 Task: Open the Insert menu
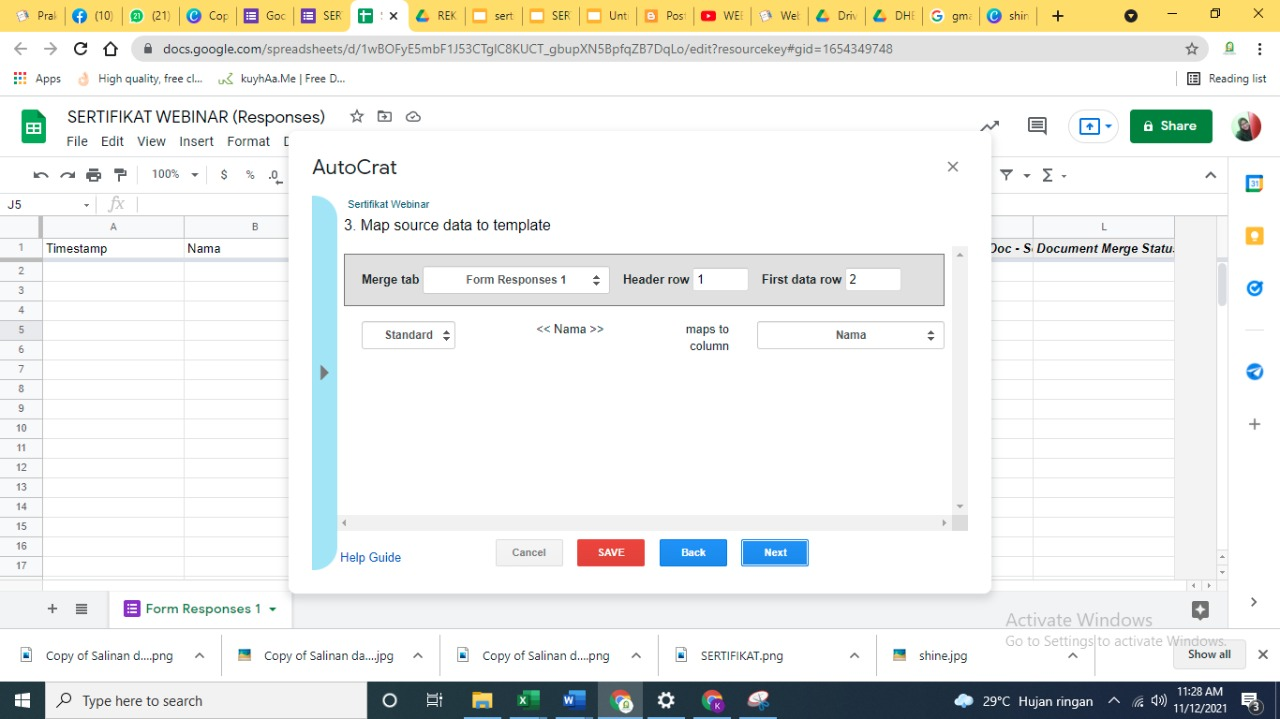[x=196, y=141]
